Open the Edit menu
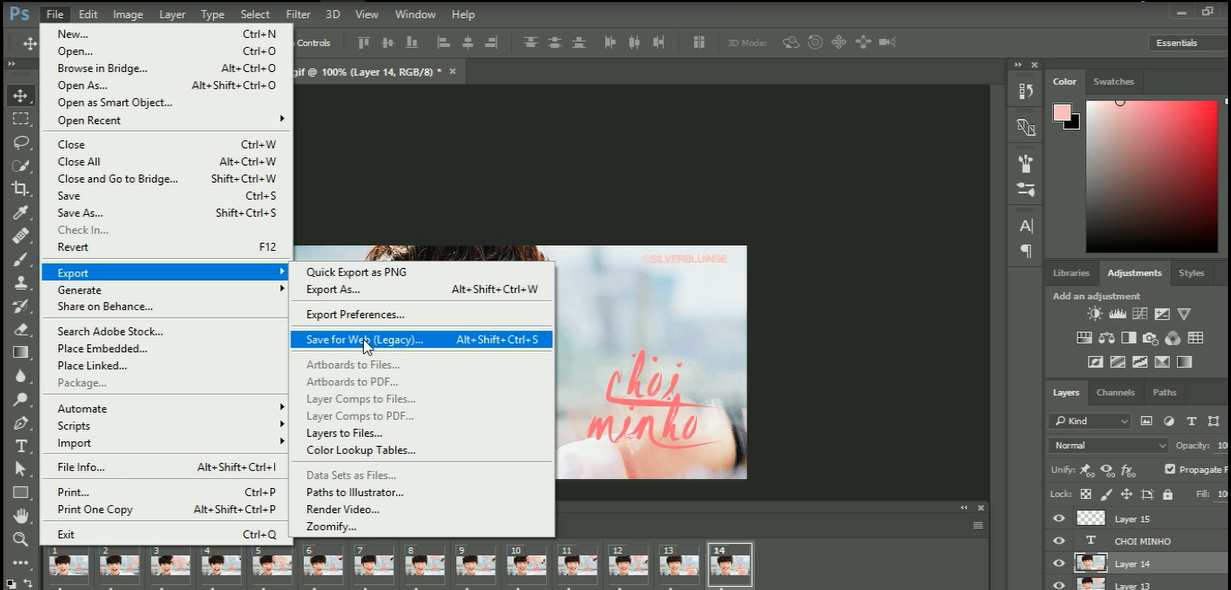Screen dimensions: 1231x590 [x=88, y=14]
